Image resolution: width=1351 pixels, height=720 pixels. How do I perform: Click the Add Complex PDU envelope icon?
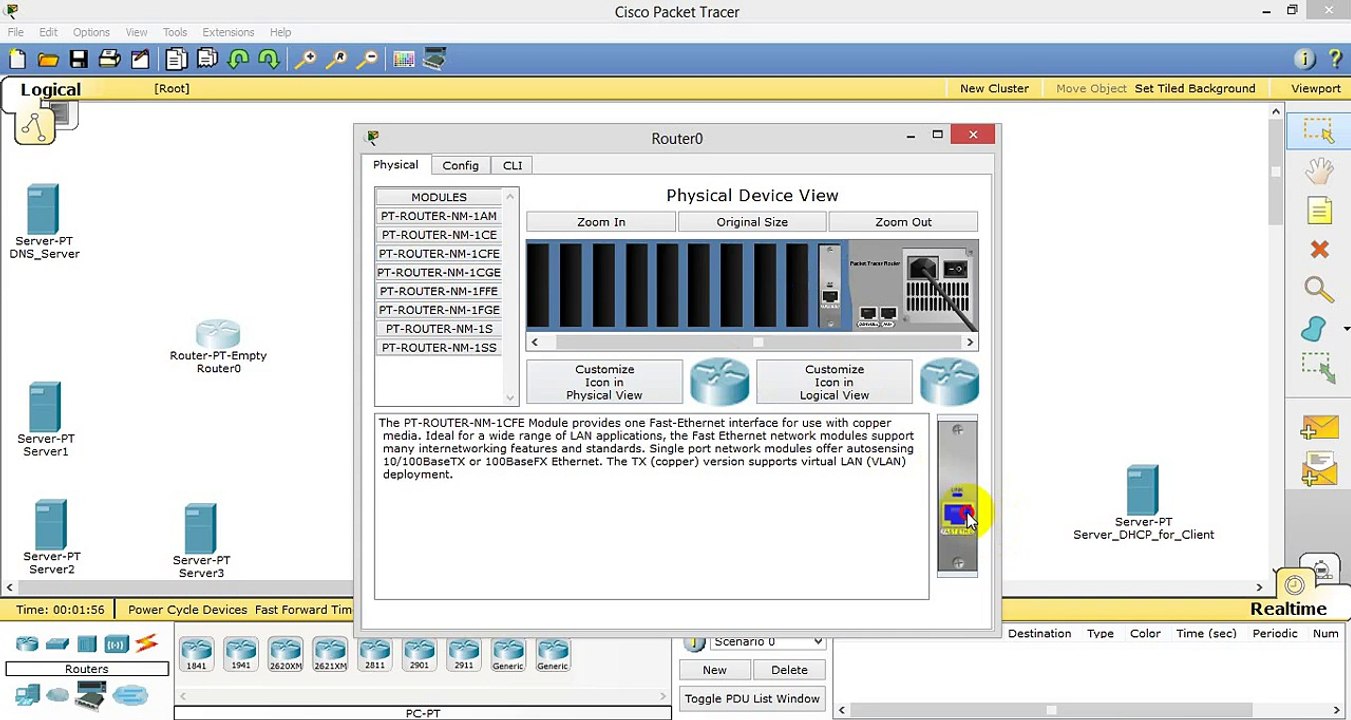(x=1319, y=469)
